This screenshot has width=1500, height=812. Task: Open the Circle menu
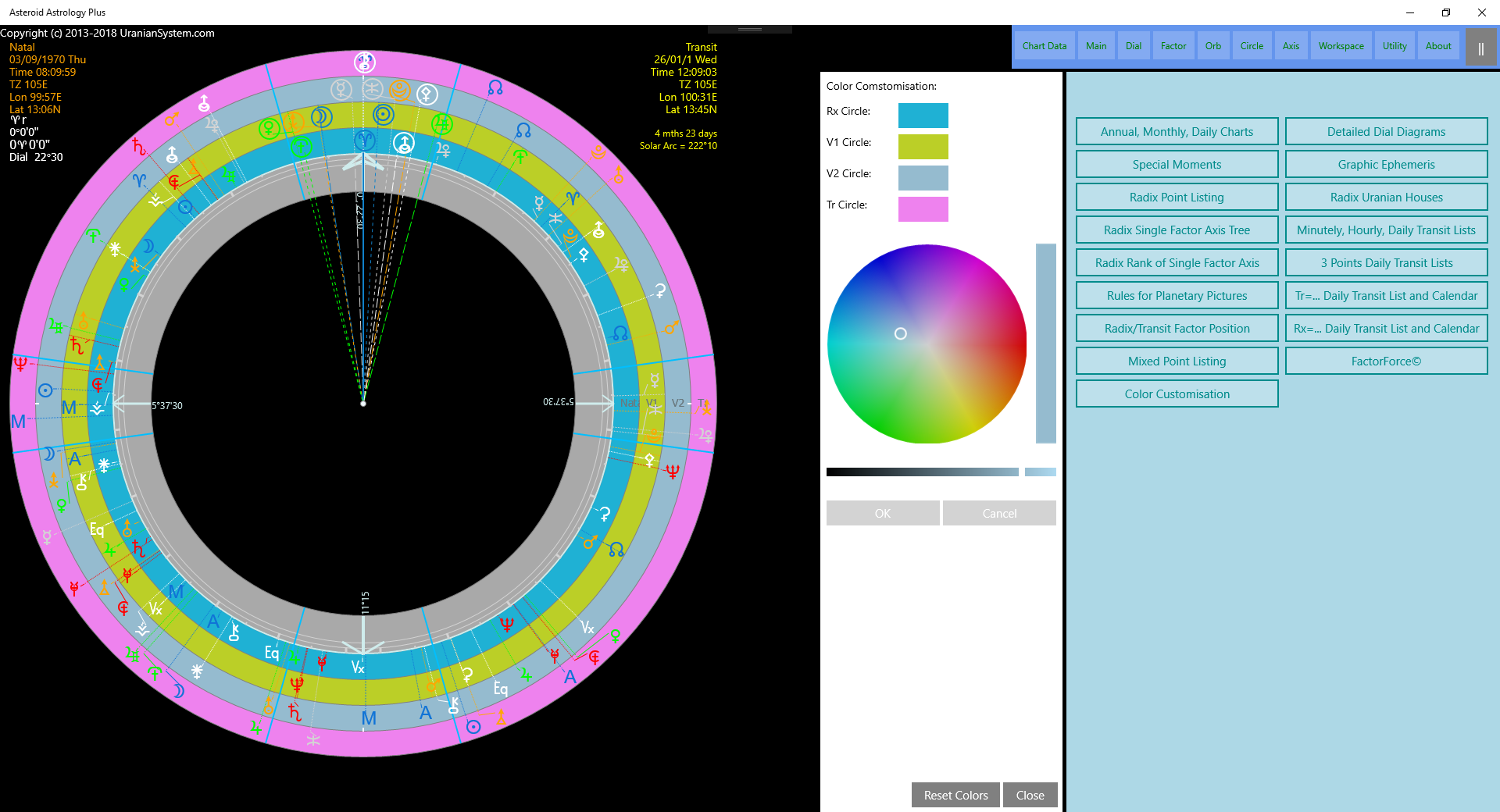pos(1252,46)
